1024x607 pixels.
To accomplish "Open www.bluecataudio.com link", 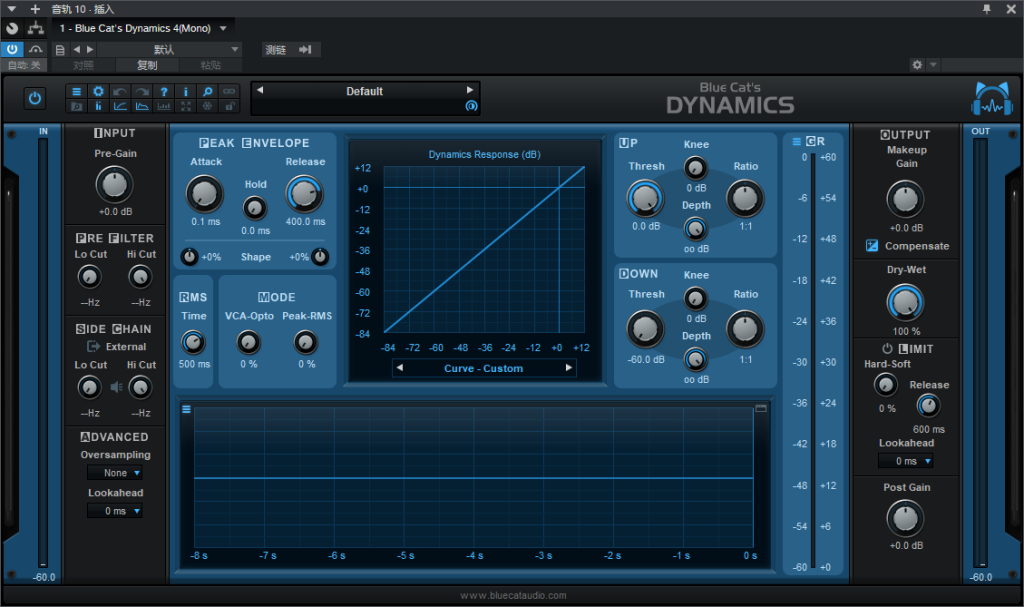I will (513, 595).
